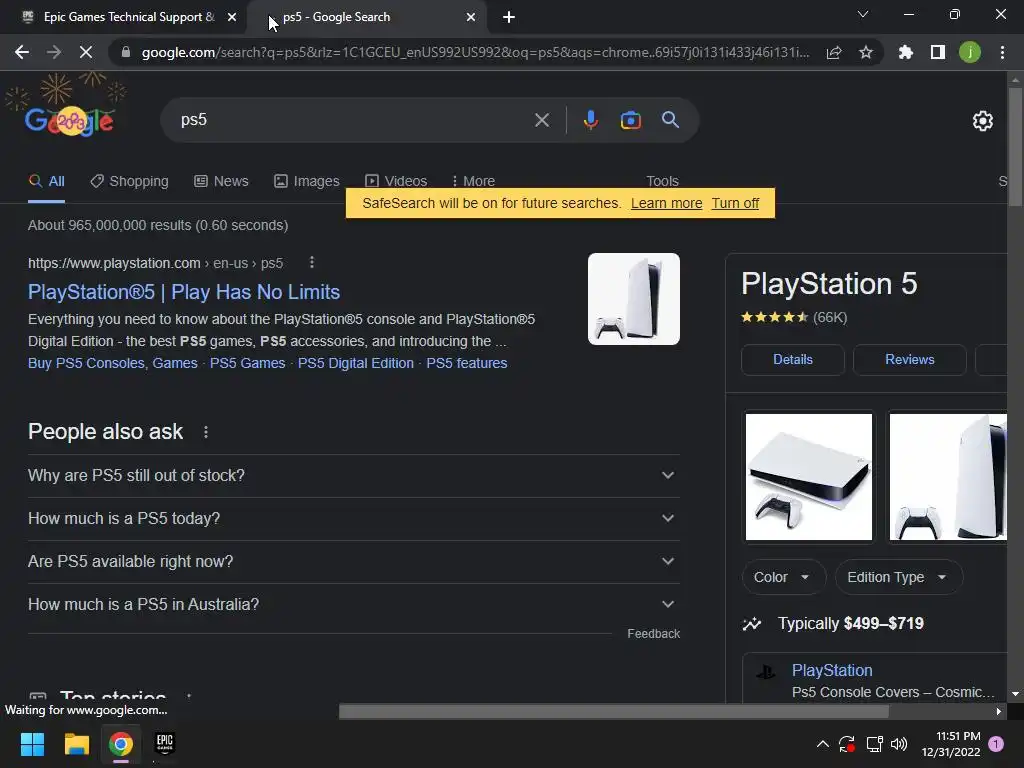Open the Color filter dropdown
Image resolution: width=1024 pixels, height=768 pixels.
[783, 577]
